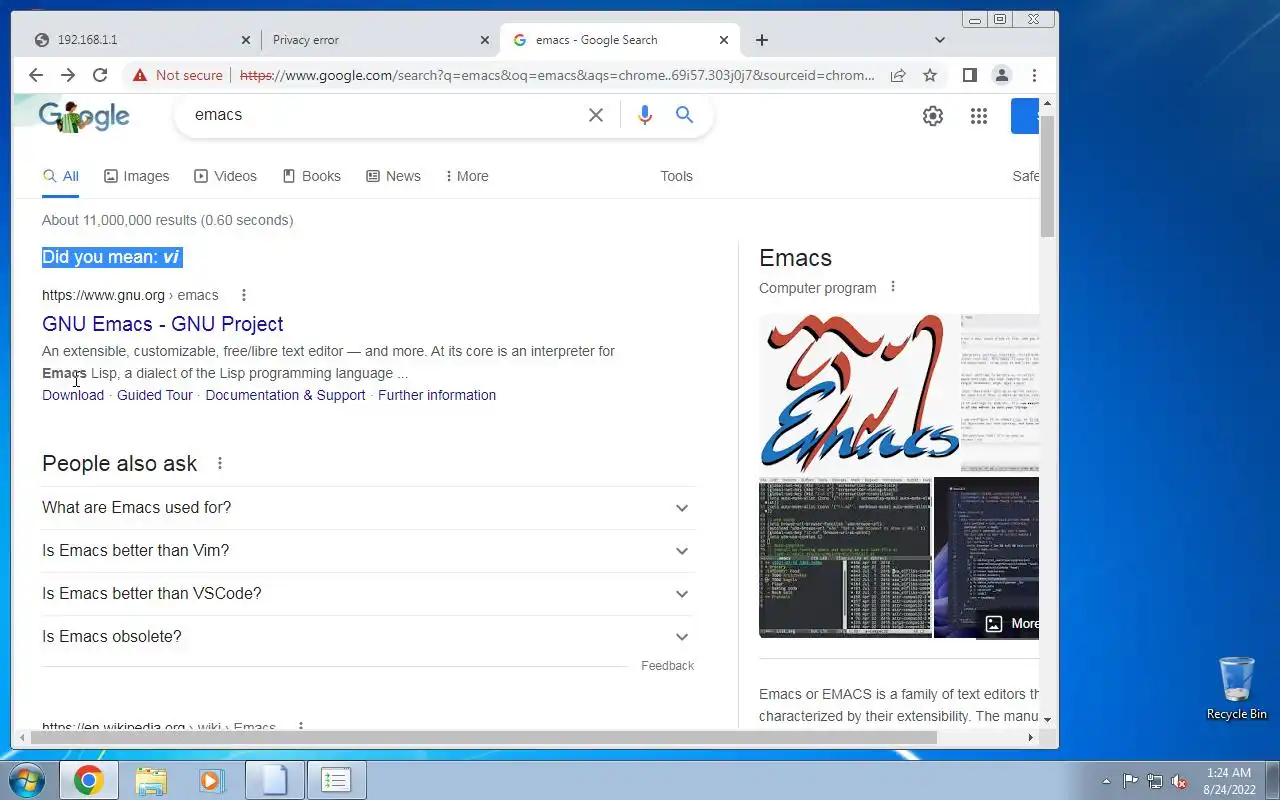Viewport: 1280px width, 800px height.
Task: Click the horizontal scrollbar thumb
Action: [x=484, y=738]
